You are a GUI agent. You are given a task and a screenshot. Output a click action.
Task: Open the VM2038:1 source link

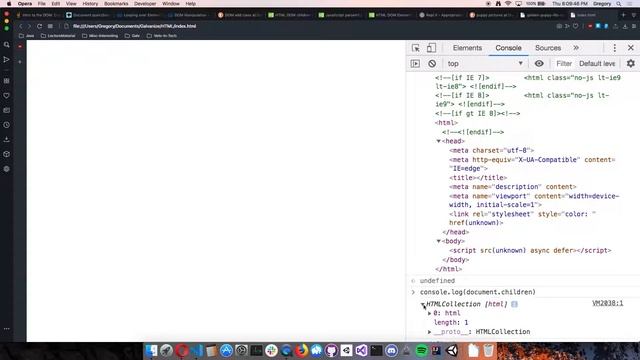coord(607,303)
